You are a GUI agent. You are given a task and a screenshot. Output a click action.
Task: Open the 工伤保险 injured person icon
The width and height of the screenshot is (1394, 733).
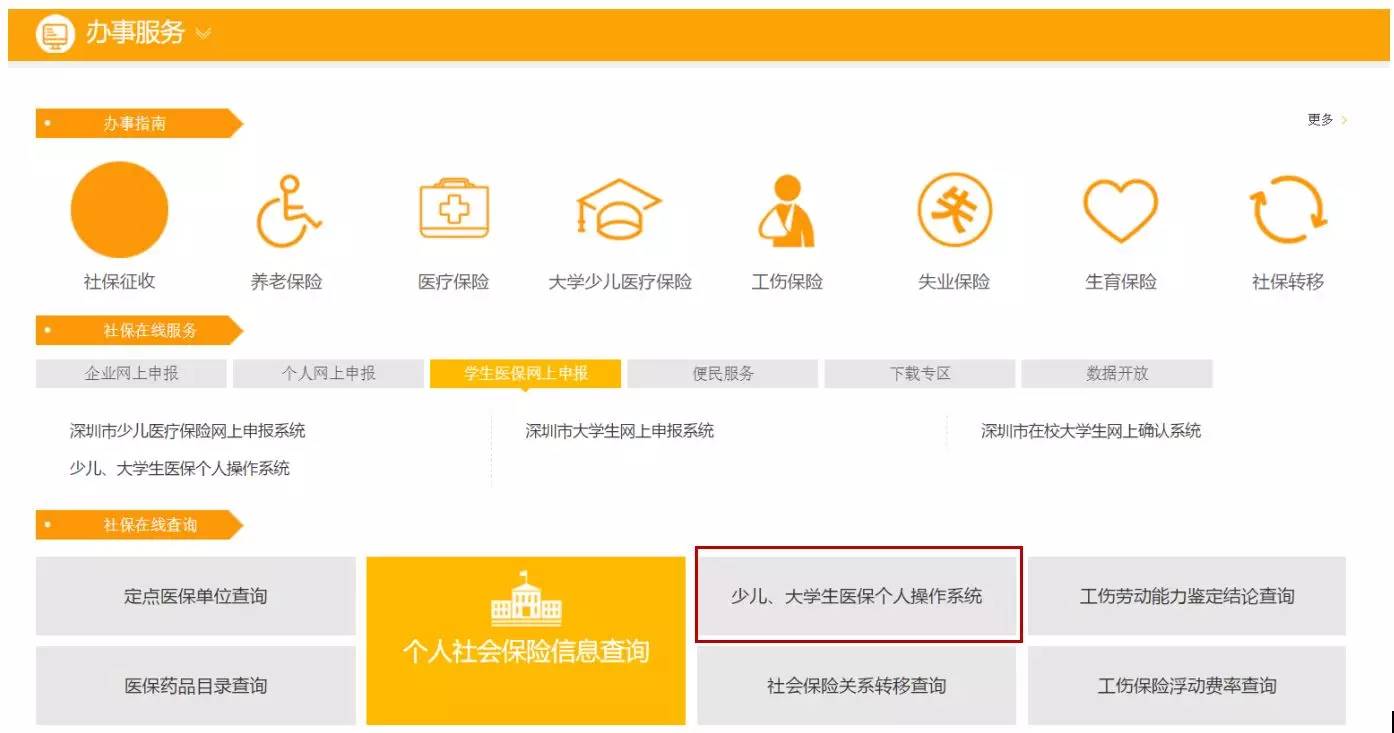787,211
